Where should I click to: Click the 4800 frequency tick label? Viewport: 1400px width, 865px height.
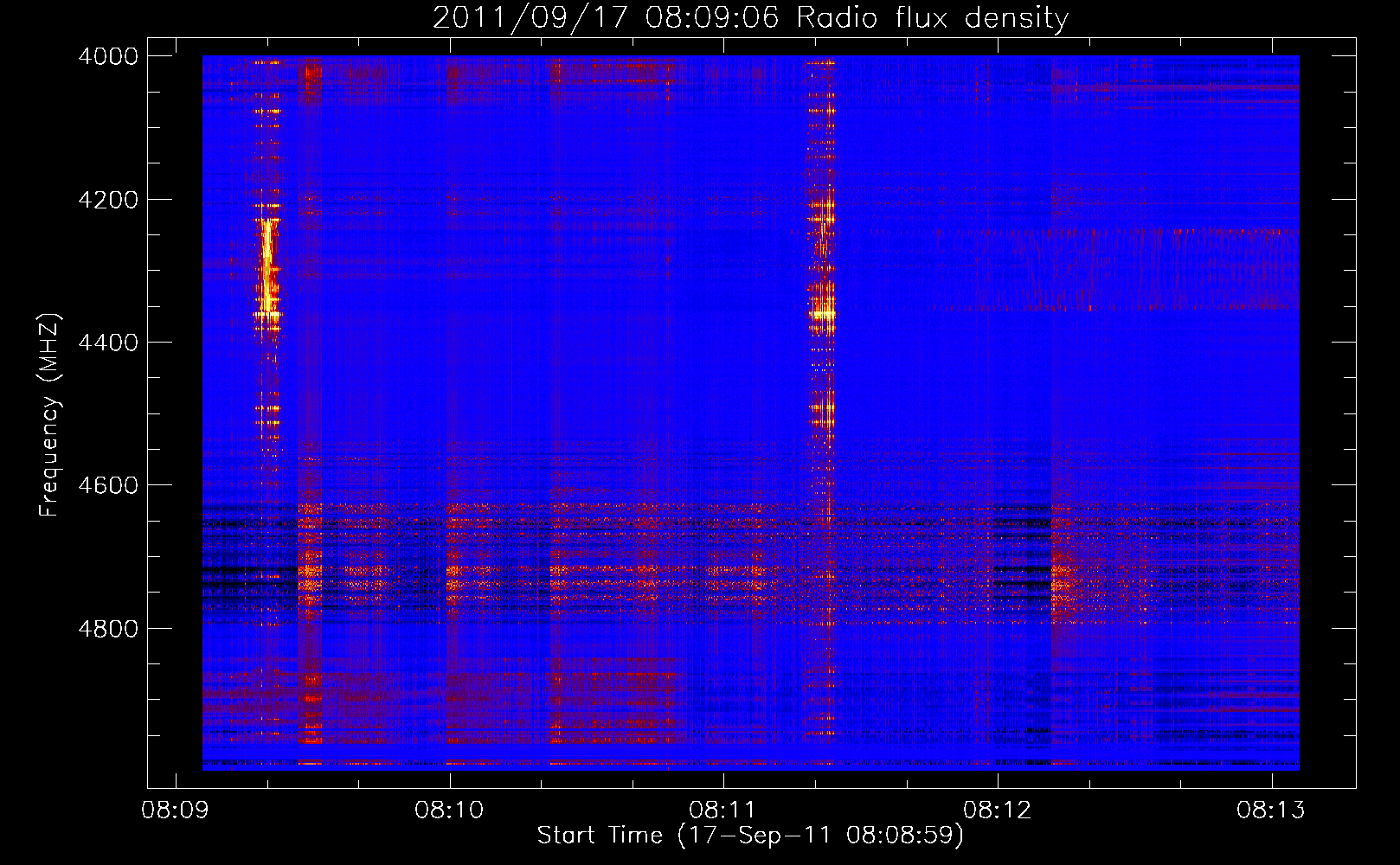click(108, 628)
